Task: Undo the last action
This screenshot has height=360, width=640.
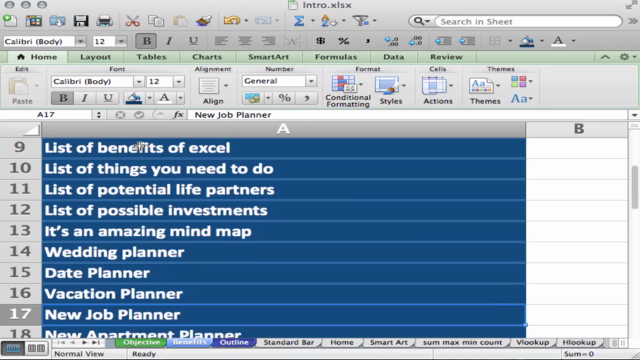Action: 231,20
